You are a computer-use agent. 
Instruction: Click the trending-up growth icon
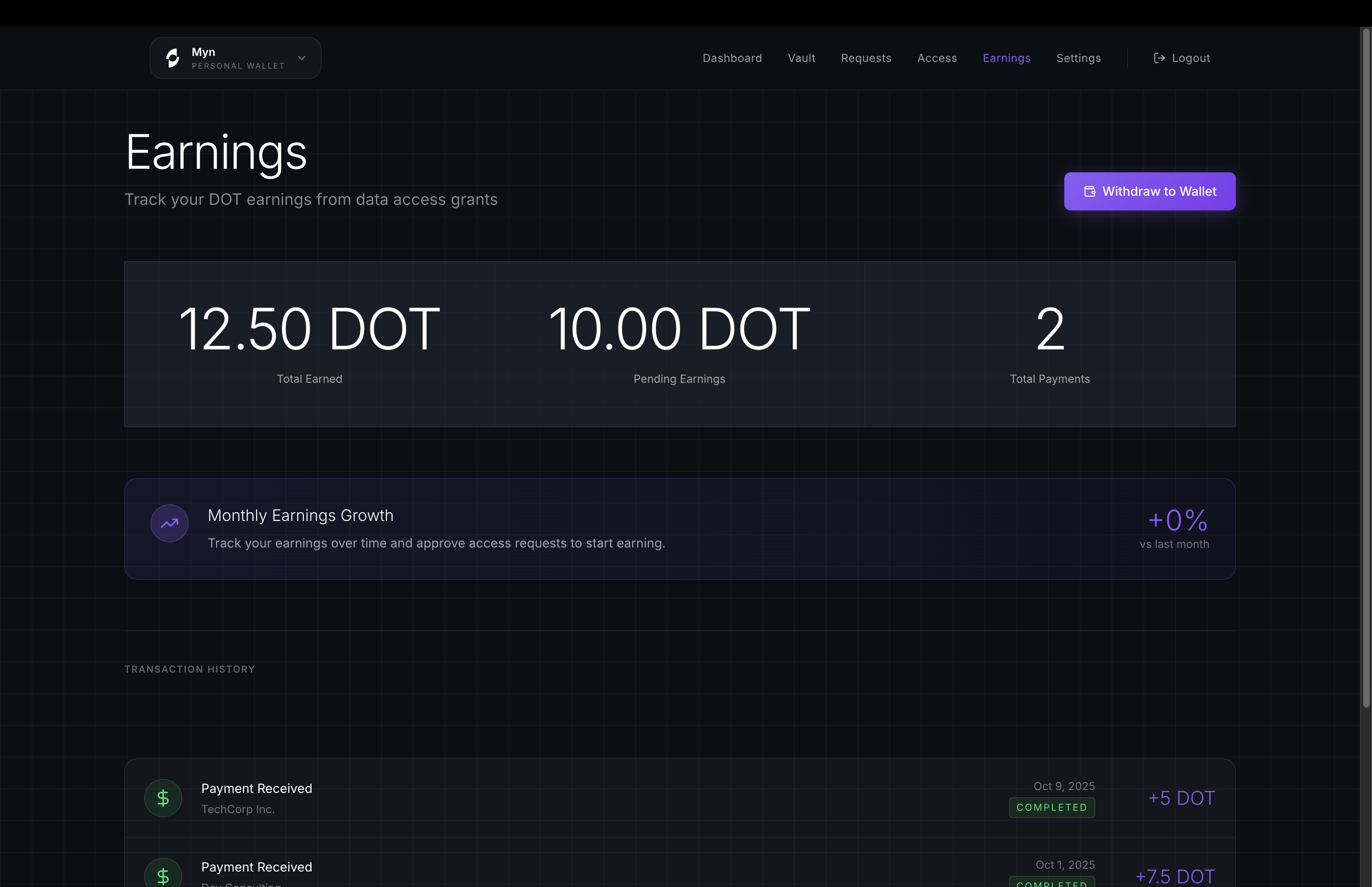(x=169, y=523)
